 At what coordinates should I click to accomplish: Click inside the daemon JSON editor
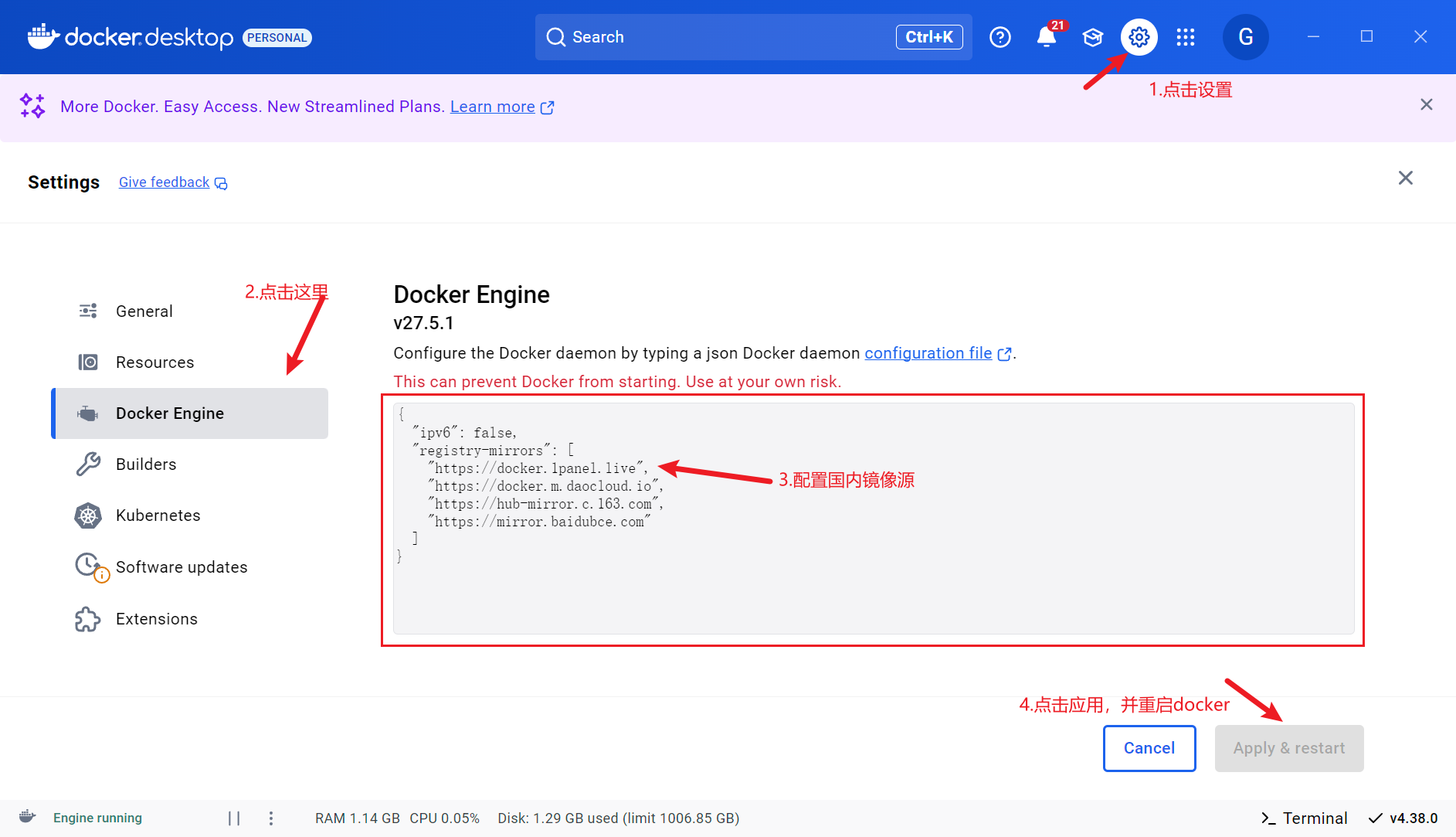(874, 519)
